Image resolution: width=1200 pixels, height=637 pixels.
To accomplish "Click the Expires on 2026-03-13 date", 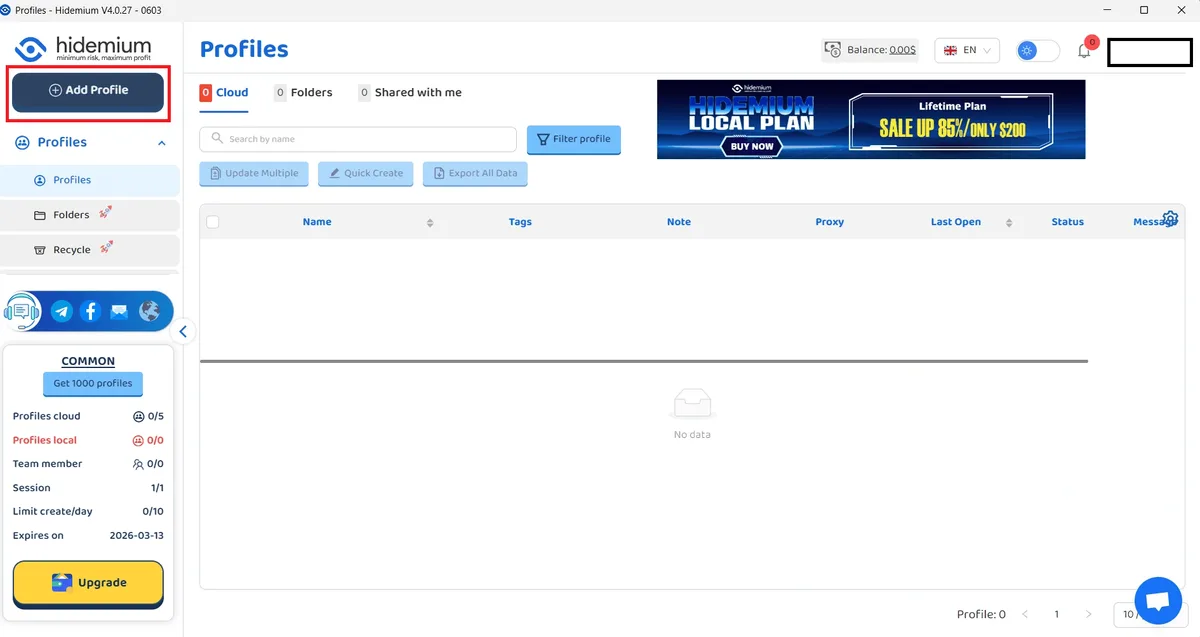I will 136,536.
